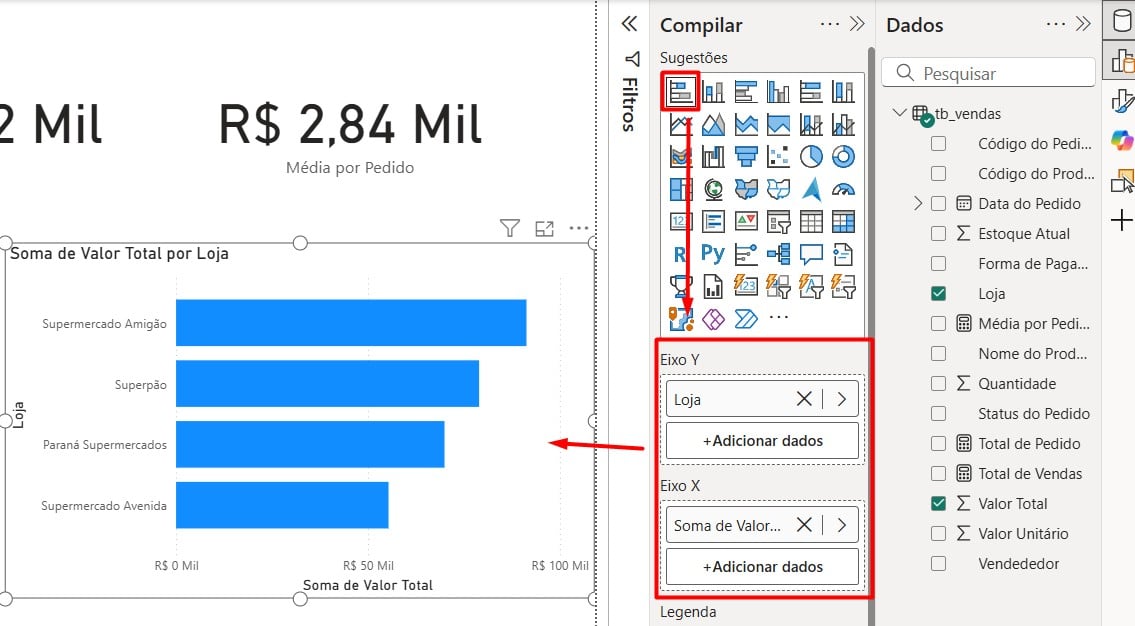Remove Loja from Eixo Y
The image size is (1135, 626).
click(x=804, y=398)
